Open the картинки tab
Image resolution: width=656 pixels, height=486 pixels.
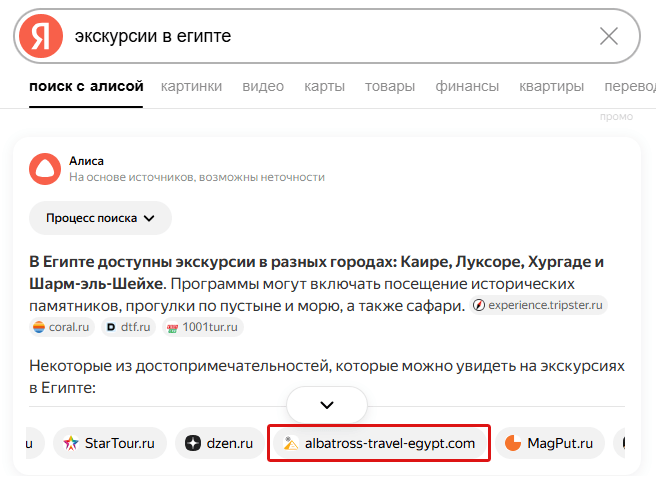click(191, 86)
